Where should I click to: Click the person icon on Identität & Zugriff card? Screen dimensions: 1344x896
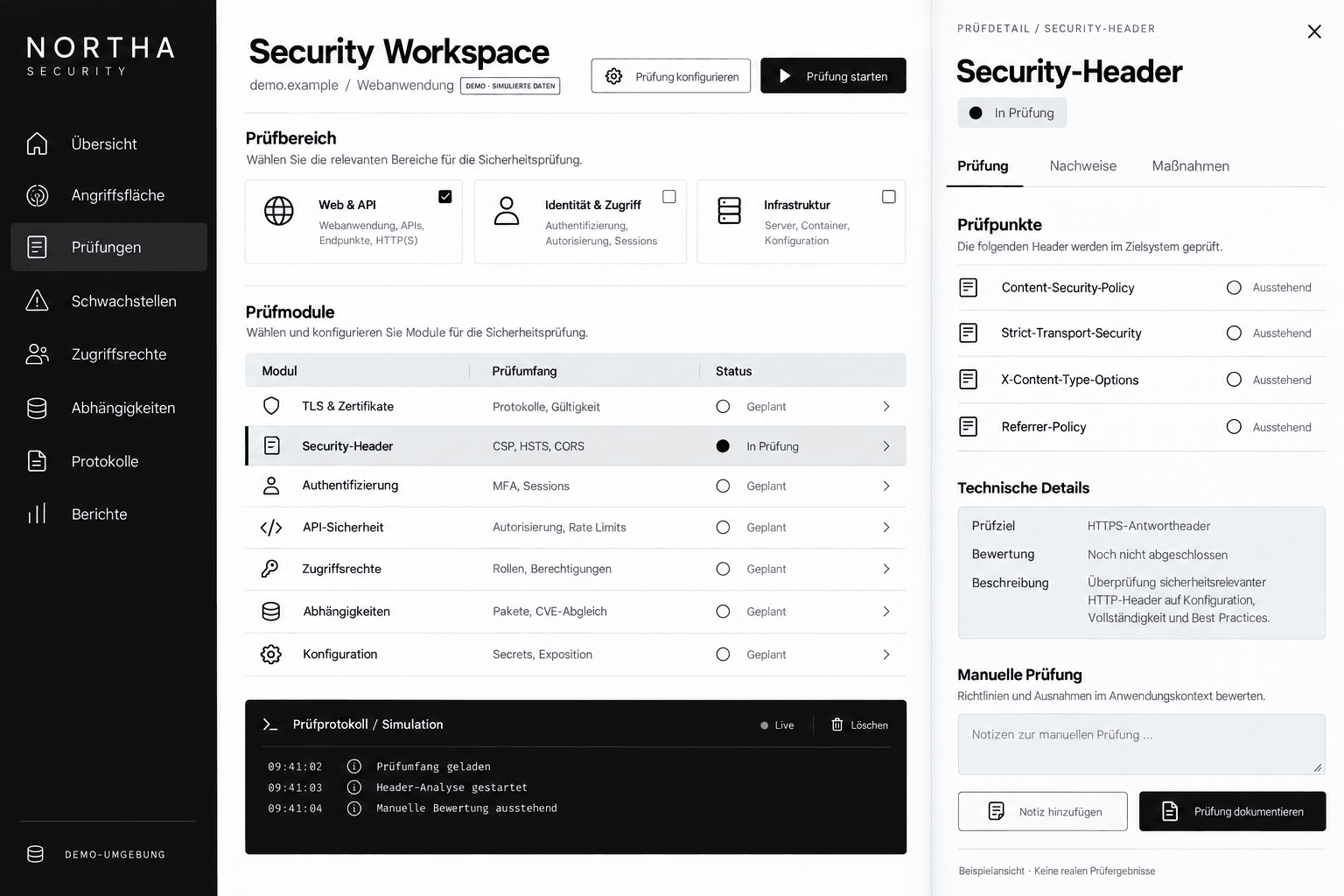point(507,211)
